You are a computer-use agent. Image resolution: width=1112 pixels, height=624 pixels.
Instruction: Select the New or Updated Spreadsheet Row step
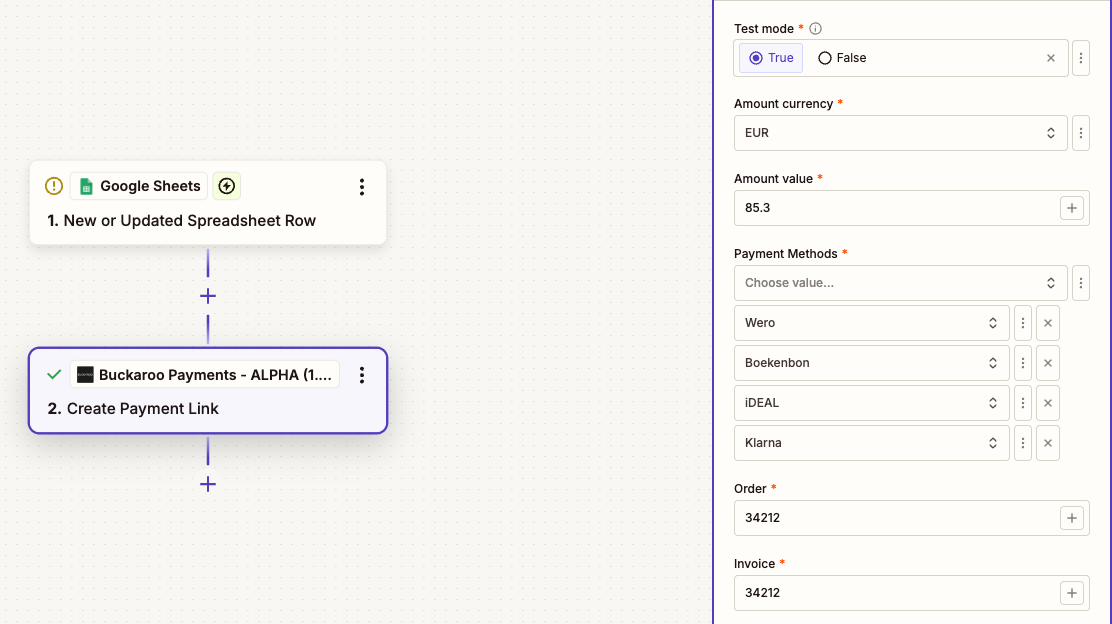click(x=208, y=203)
